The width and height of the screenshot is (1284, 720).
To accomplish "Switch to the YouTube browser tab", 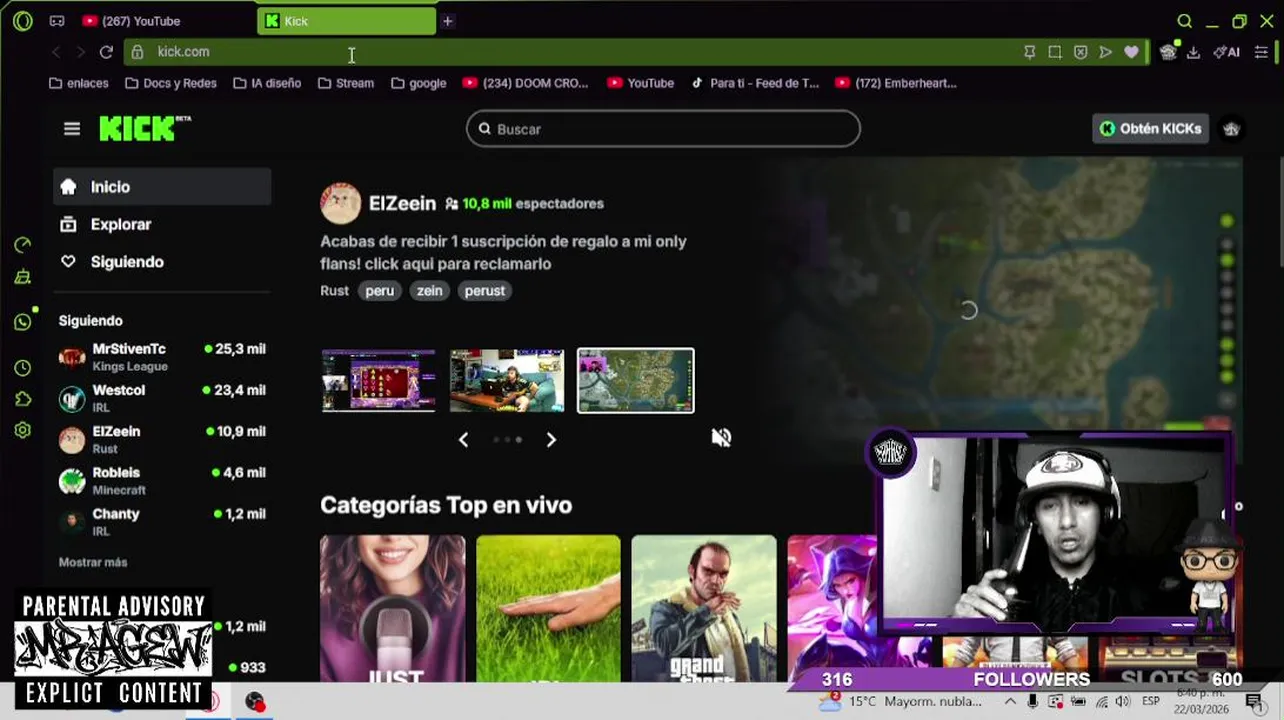I will pyautogui.click(x=165, y=21).
